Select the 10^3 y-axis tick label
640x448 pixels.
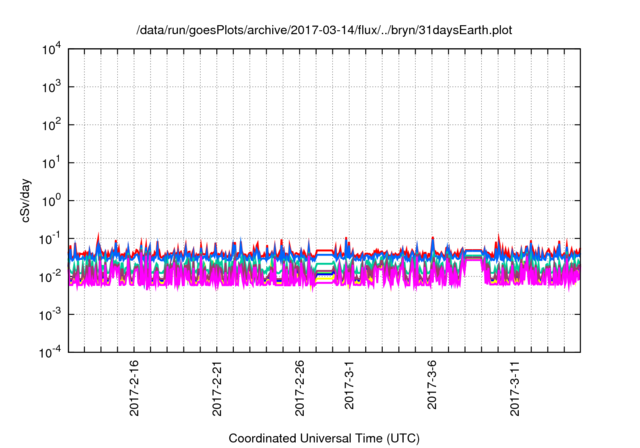pyautogui.click(x=51, y=87)
